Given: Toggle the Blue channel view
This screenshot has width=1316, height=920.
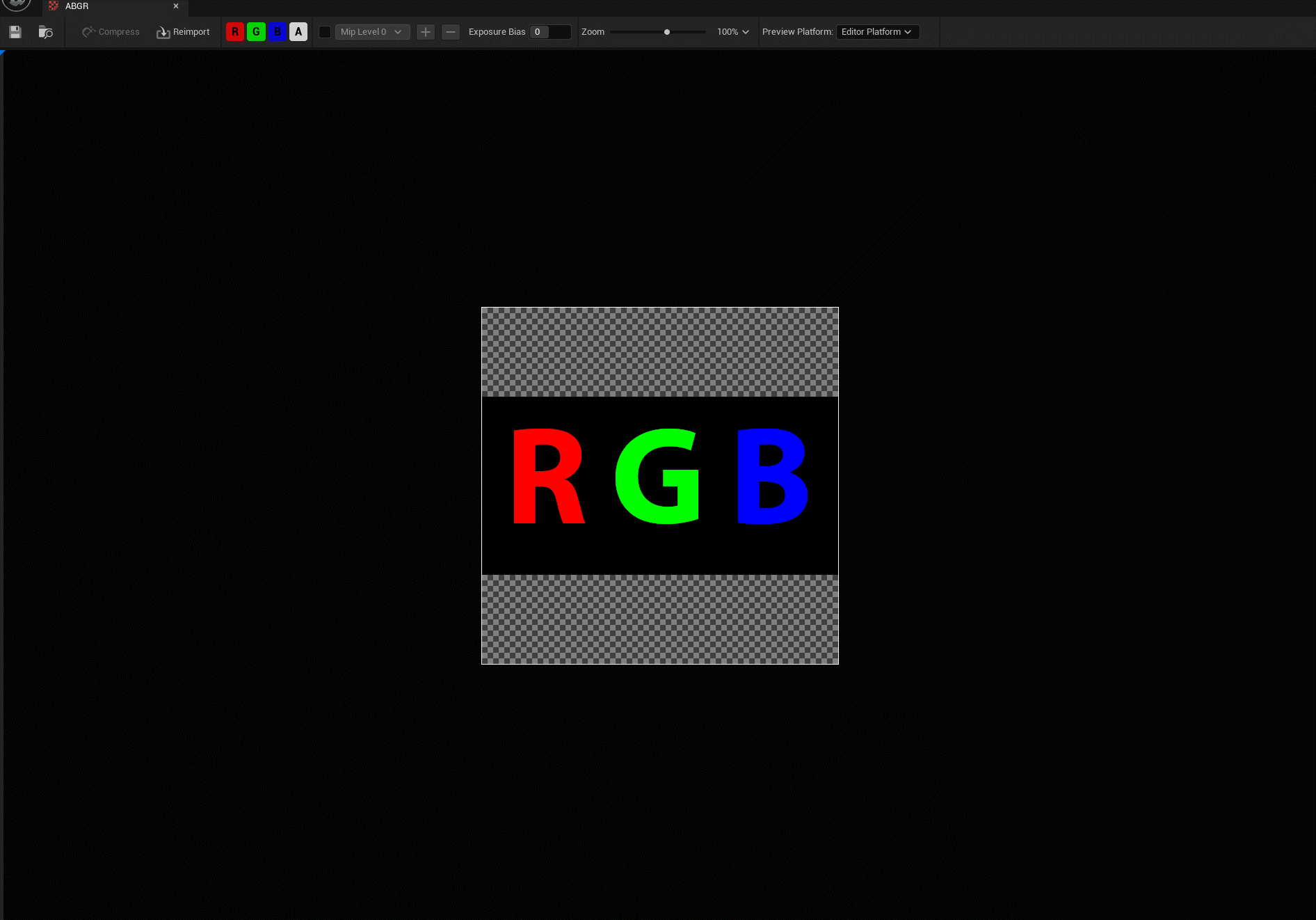Looking at the screenshot, I should 277,32.
